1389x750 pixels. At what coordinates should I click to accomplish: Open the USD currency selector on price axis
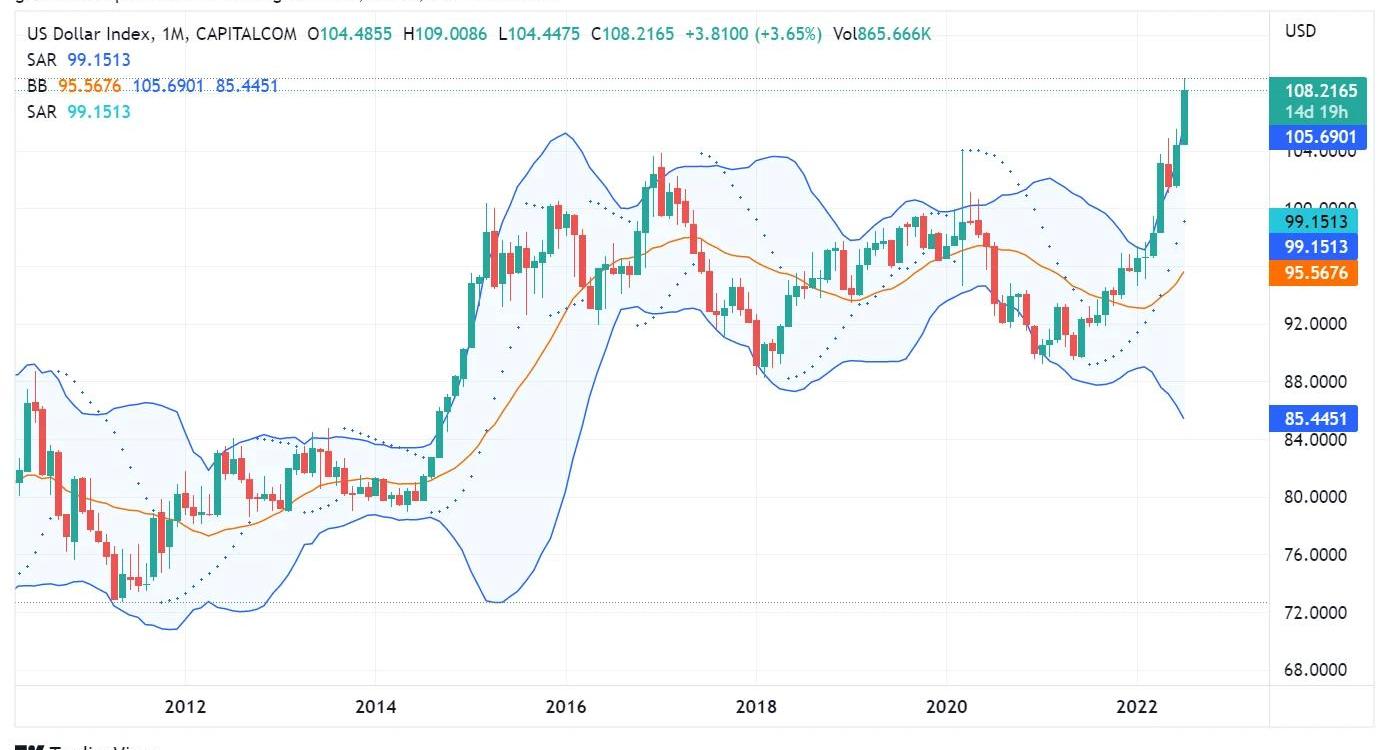pos(1300,31)
